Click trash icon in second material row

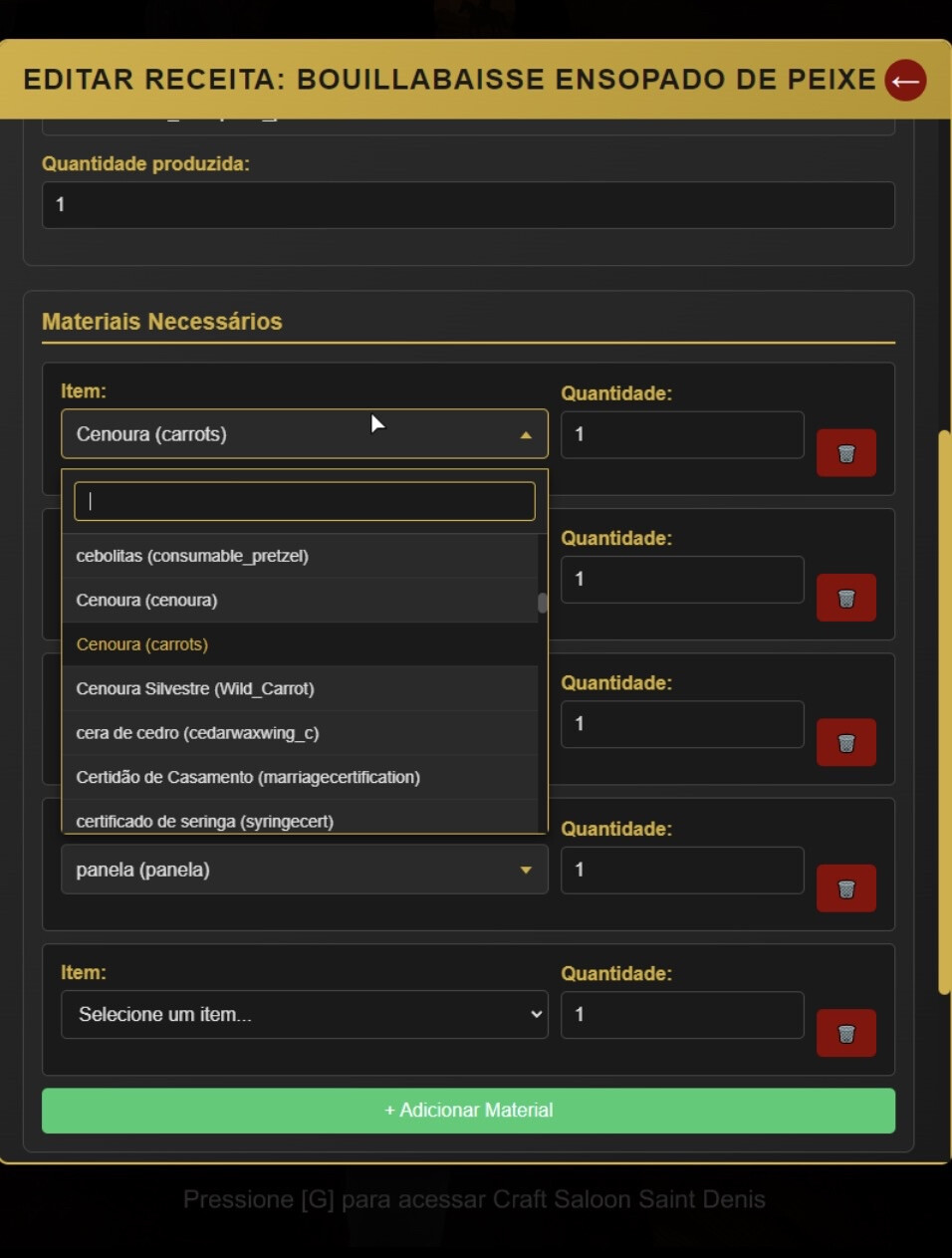pyautogui.click(x=845, y=598)
